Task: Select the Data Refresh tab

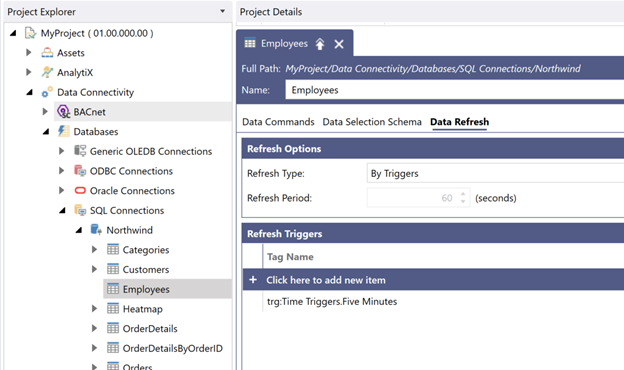Action: pos(459,122)
